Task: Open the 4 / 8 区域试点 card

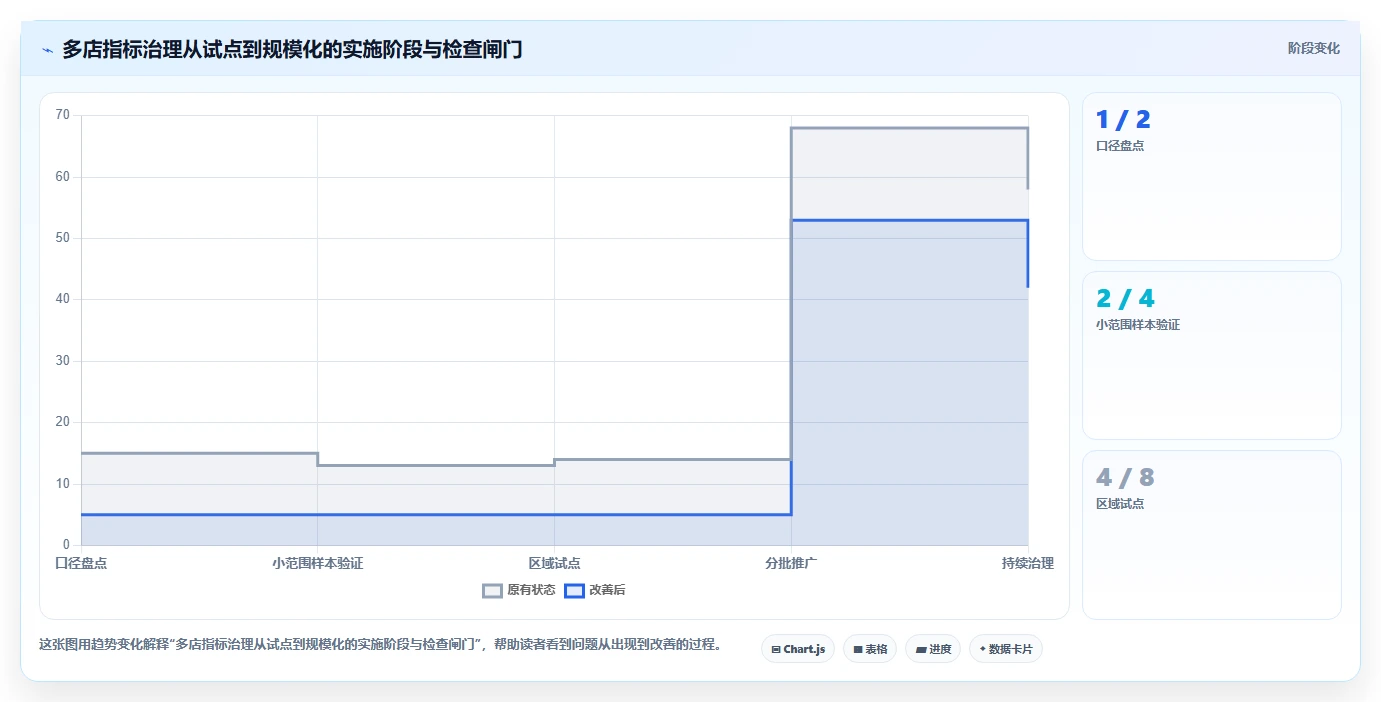Action: point(1211,535)
